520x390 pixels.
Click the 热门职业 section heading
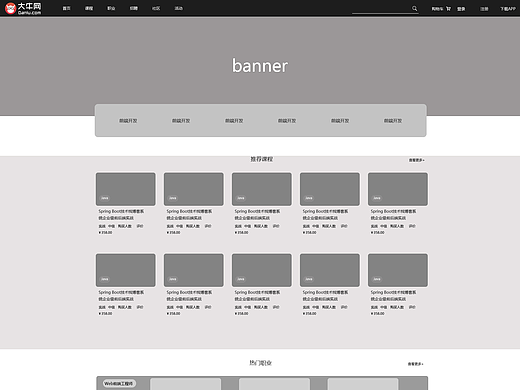pyautogui.click(x=261, y=363)
